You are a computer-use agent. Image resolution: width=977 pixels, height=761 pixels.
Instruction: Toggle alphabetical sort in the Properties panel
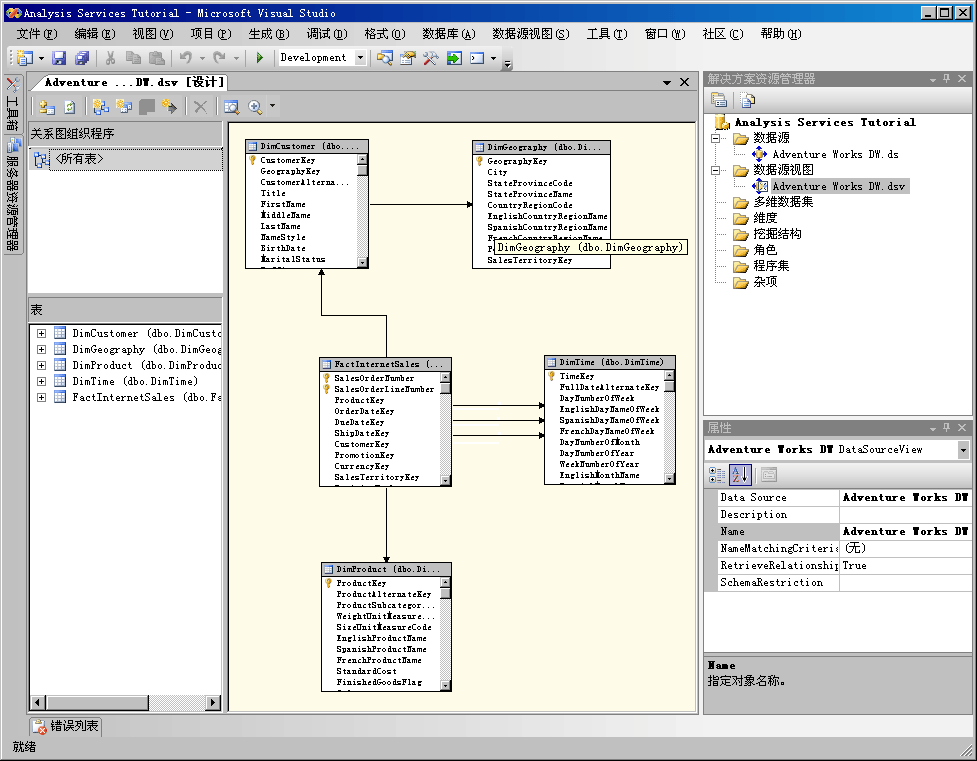742,475
